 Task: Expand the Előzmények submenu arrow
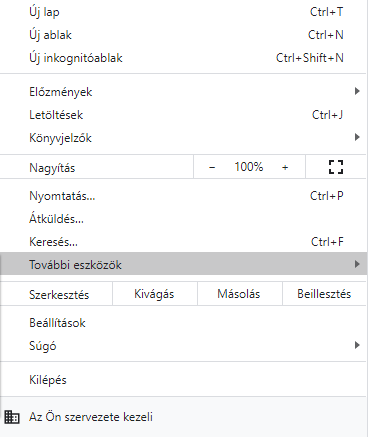click(x=357, y=91)
